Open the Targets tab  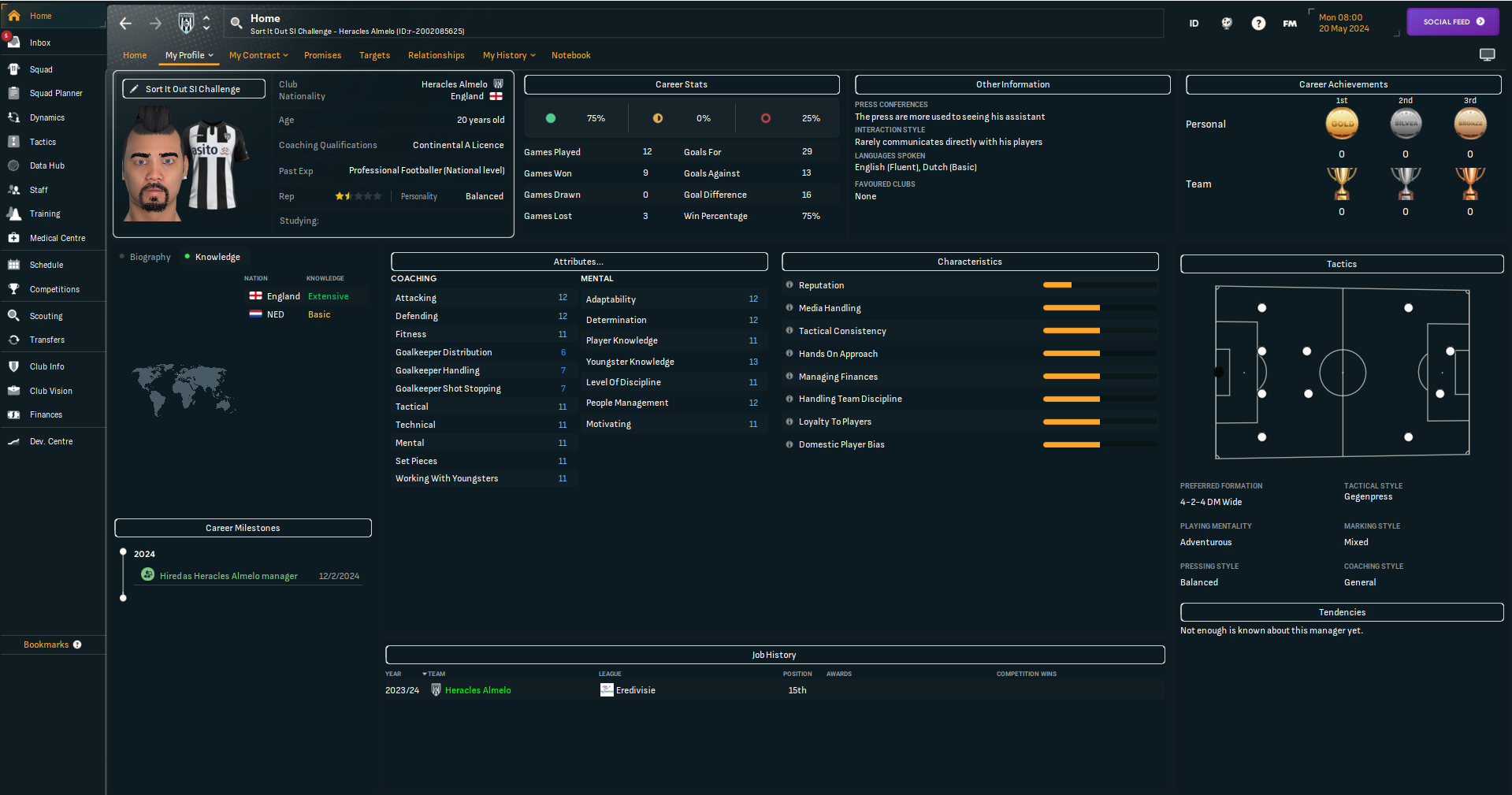pyautogui.click(x=375, y=55)
